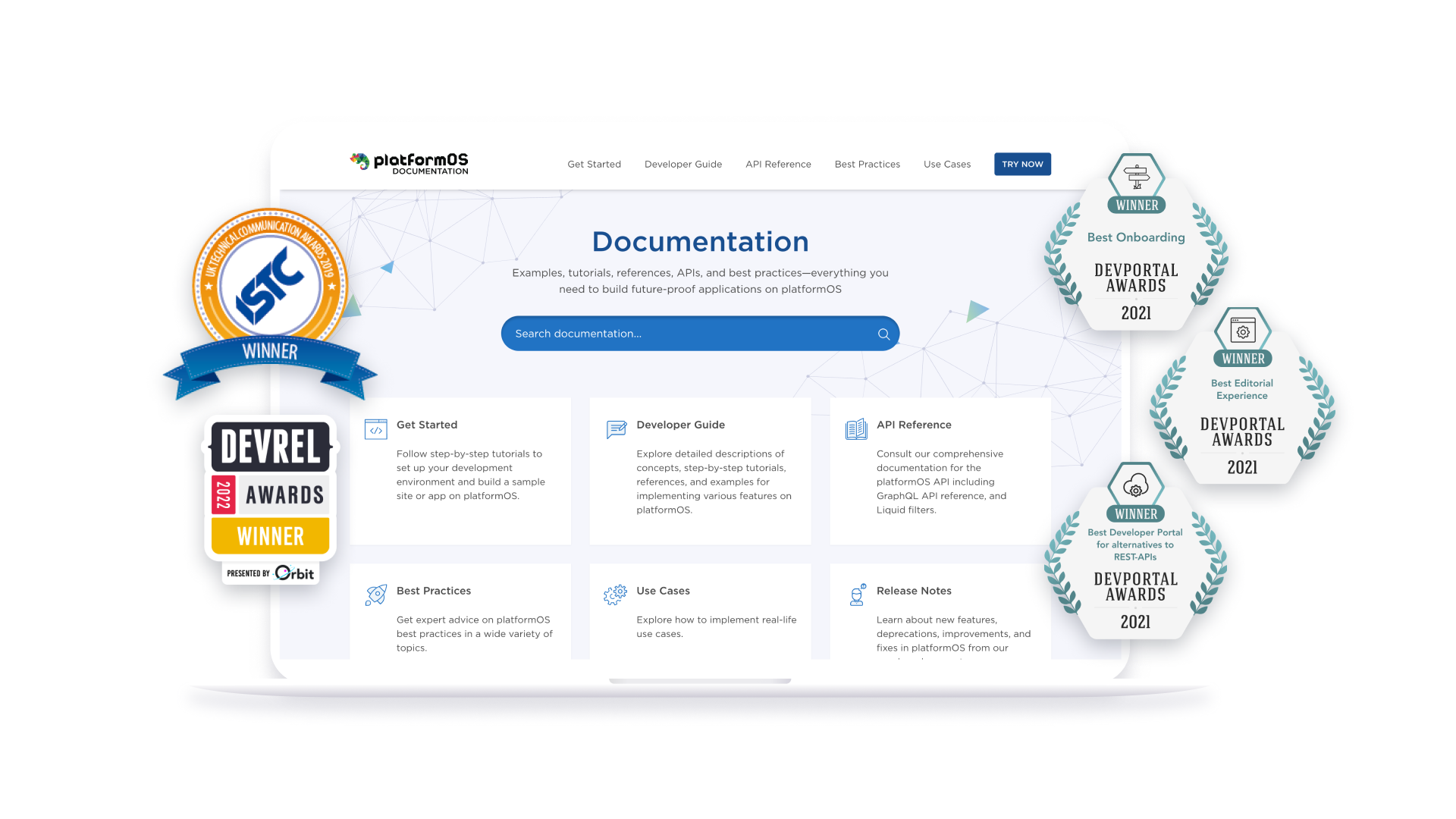Click the platformOS parrot logo

pos(359,160)
